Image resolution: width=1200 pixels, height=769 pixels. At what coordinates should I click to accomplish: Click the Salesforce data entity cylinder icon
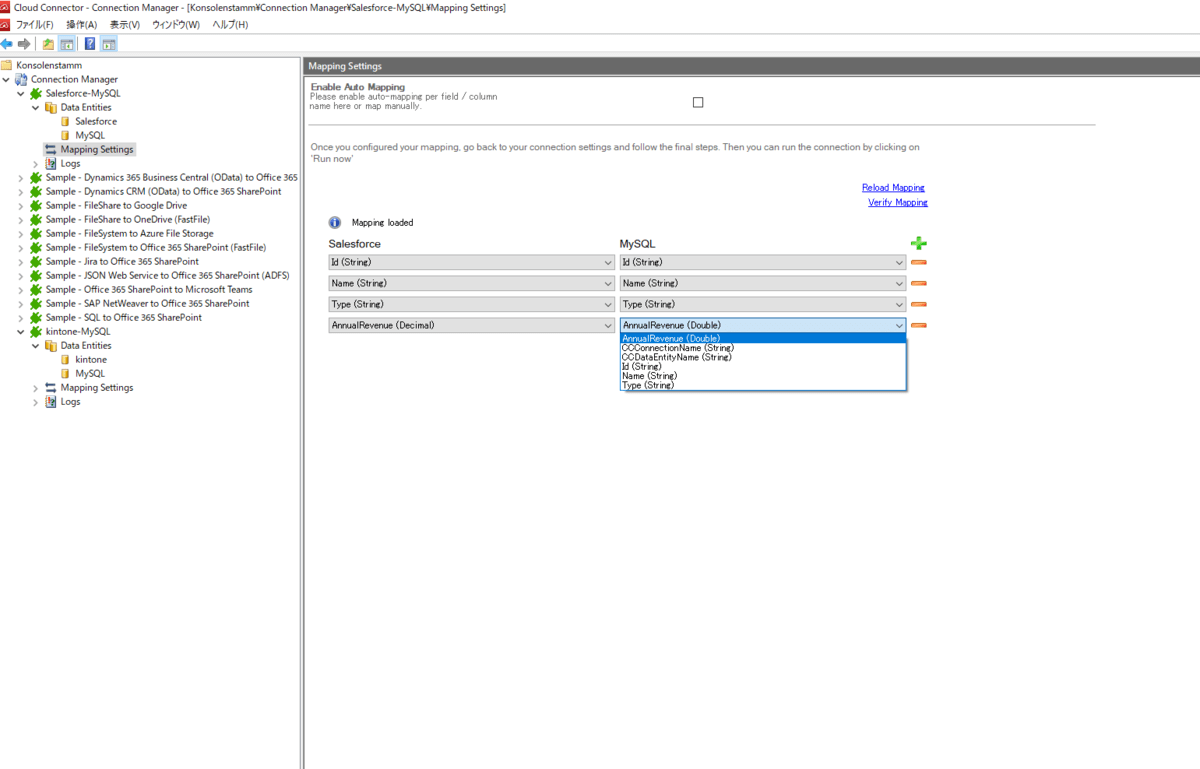click(x=66, y=121)
